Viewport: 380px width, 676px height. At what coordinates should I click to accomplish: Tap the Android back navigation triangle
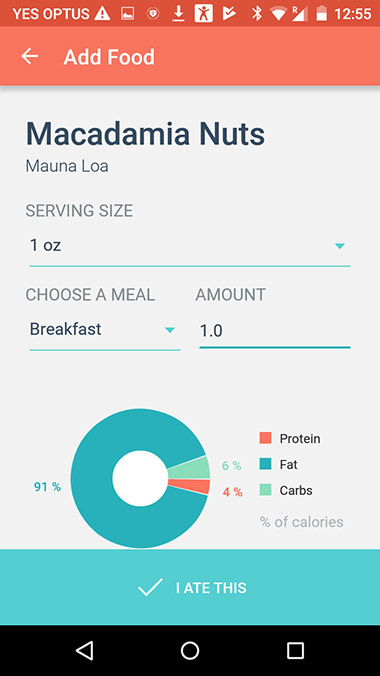click(85, 650)
